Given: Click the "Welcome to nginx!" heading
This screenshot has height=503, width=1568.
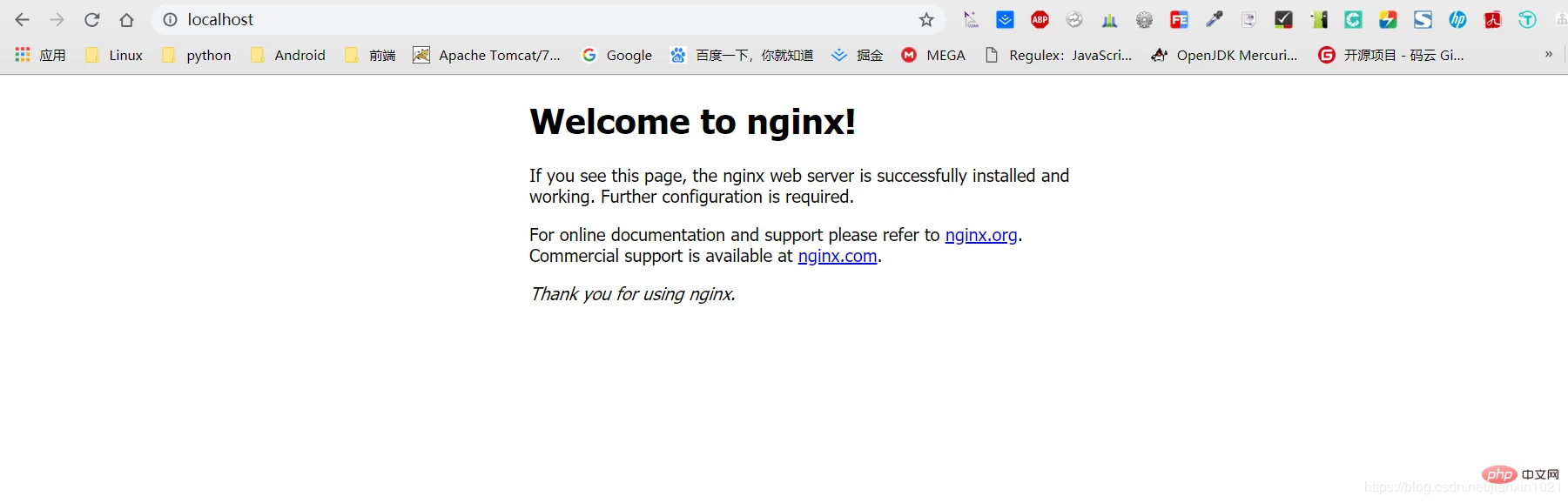Looking at the screenshot, I should (x=693, y=122).
